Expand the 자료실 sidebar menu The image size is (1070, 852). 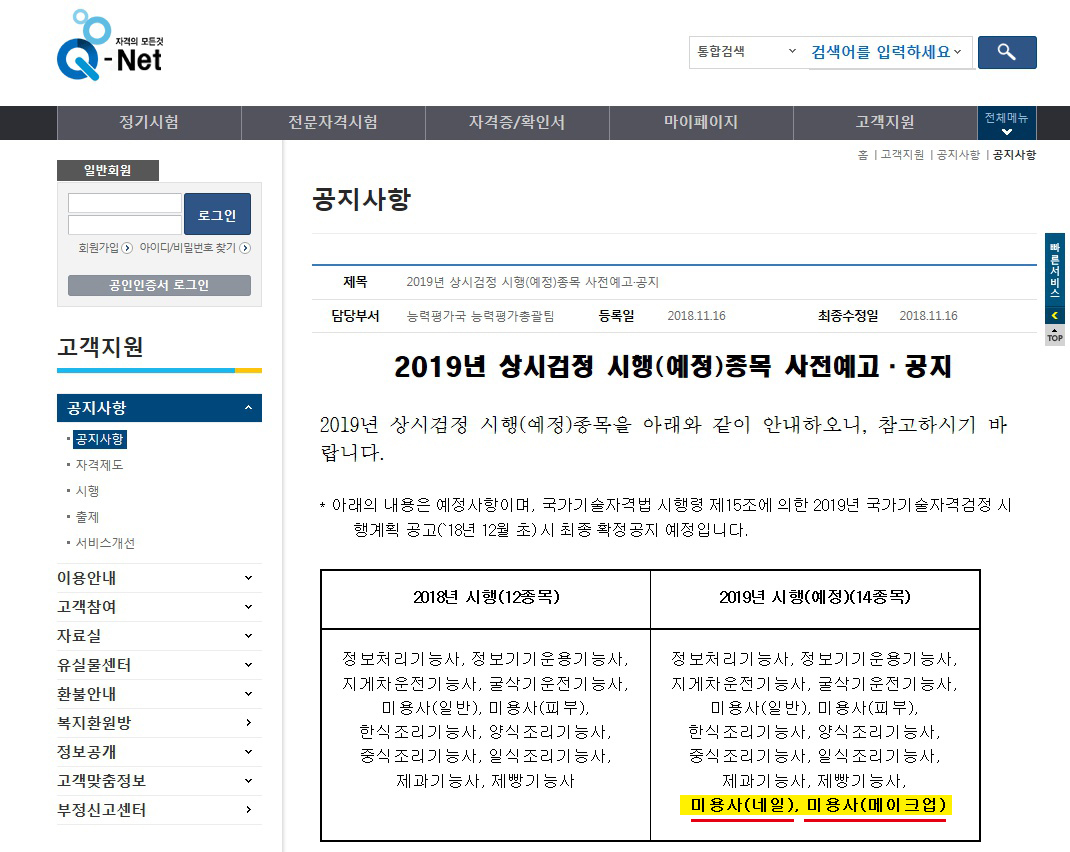pyautogui.click(x=248, y=636)
